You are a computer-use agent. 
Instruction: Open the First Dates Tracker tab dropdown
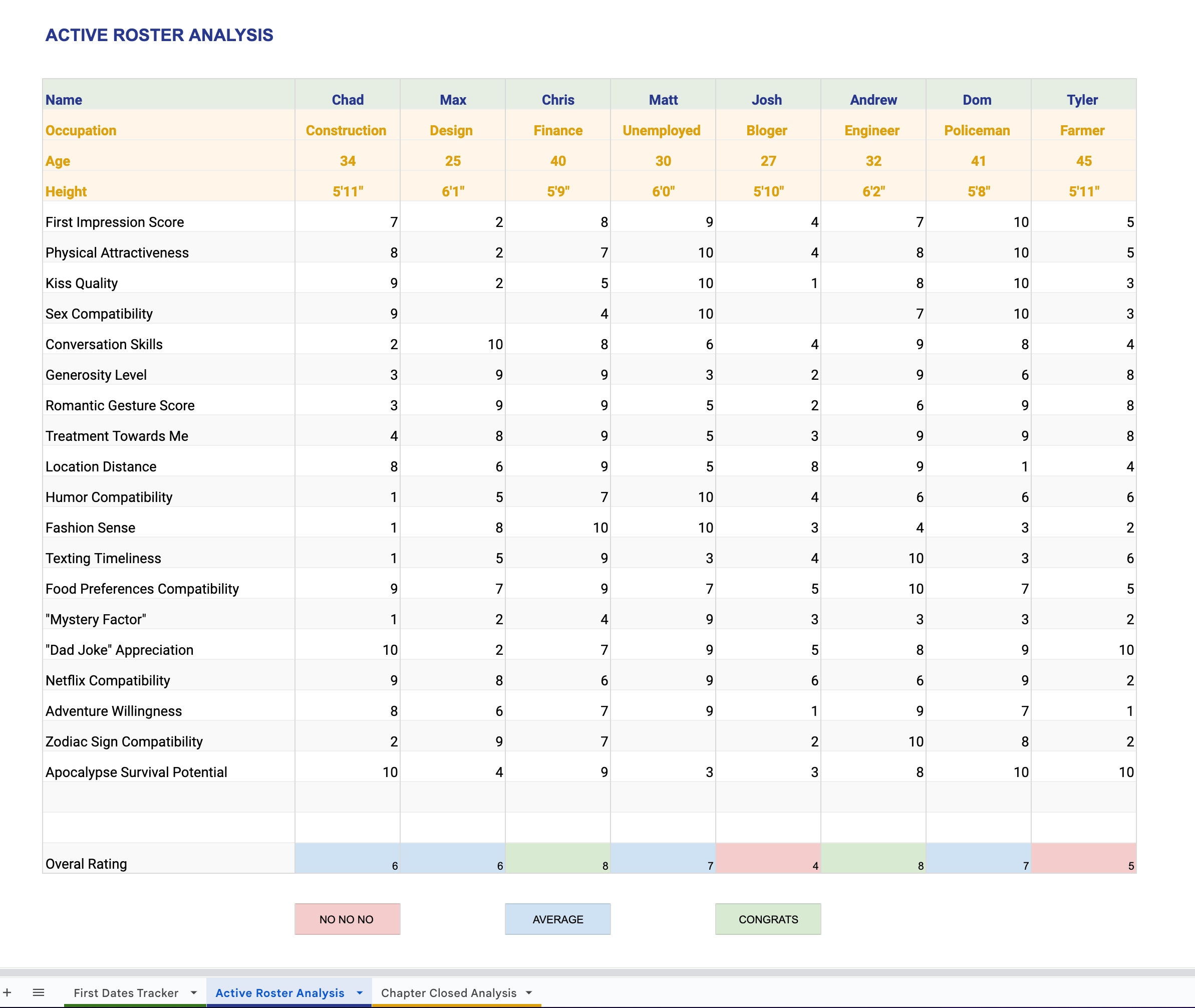pos(195,992)
